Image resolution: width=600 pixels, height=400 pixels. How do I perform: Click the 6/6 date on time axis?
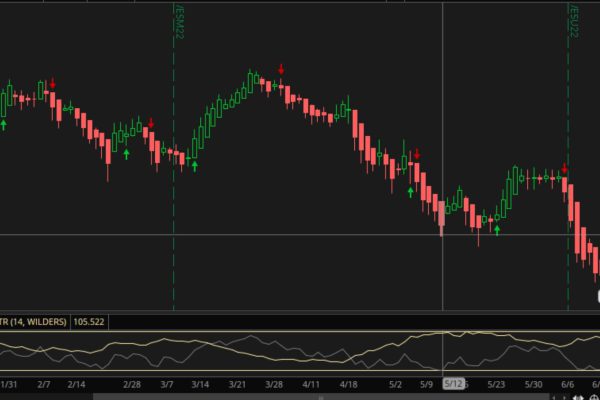tap(567, 384)
